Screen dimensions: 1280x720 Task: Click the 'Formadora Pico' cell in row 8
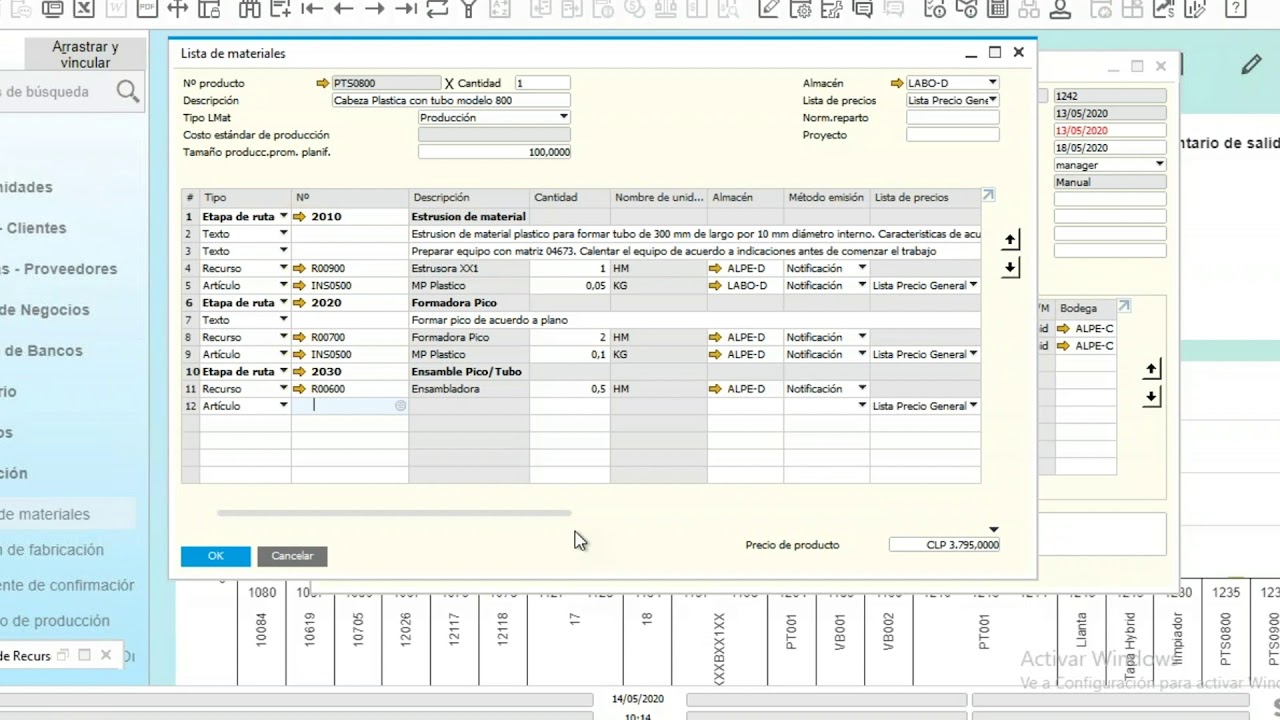coord(469,337)
